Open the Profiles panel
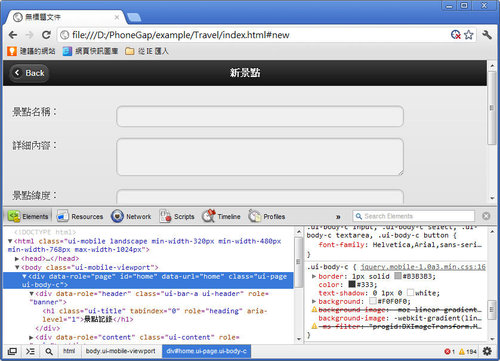The image size is (500, 361). [x=267, y=217]
